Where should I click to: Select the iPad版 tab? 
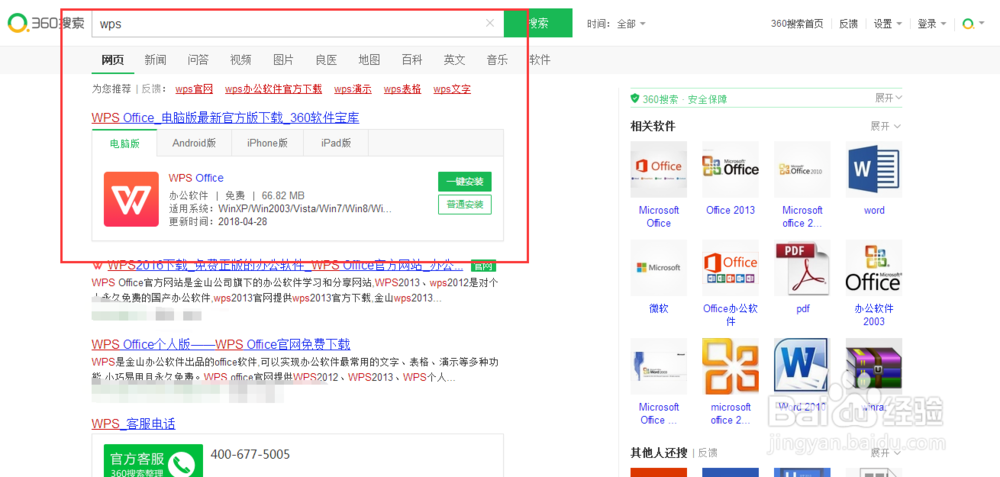[336, 143]
